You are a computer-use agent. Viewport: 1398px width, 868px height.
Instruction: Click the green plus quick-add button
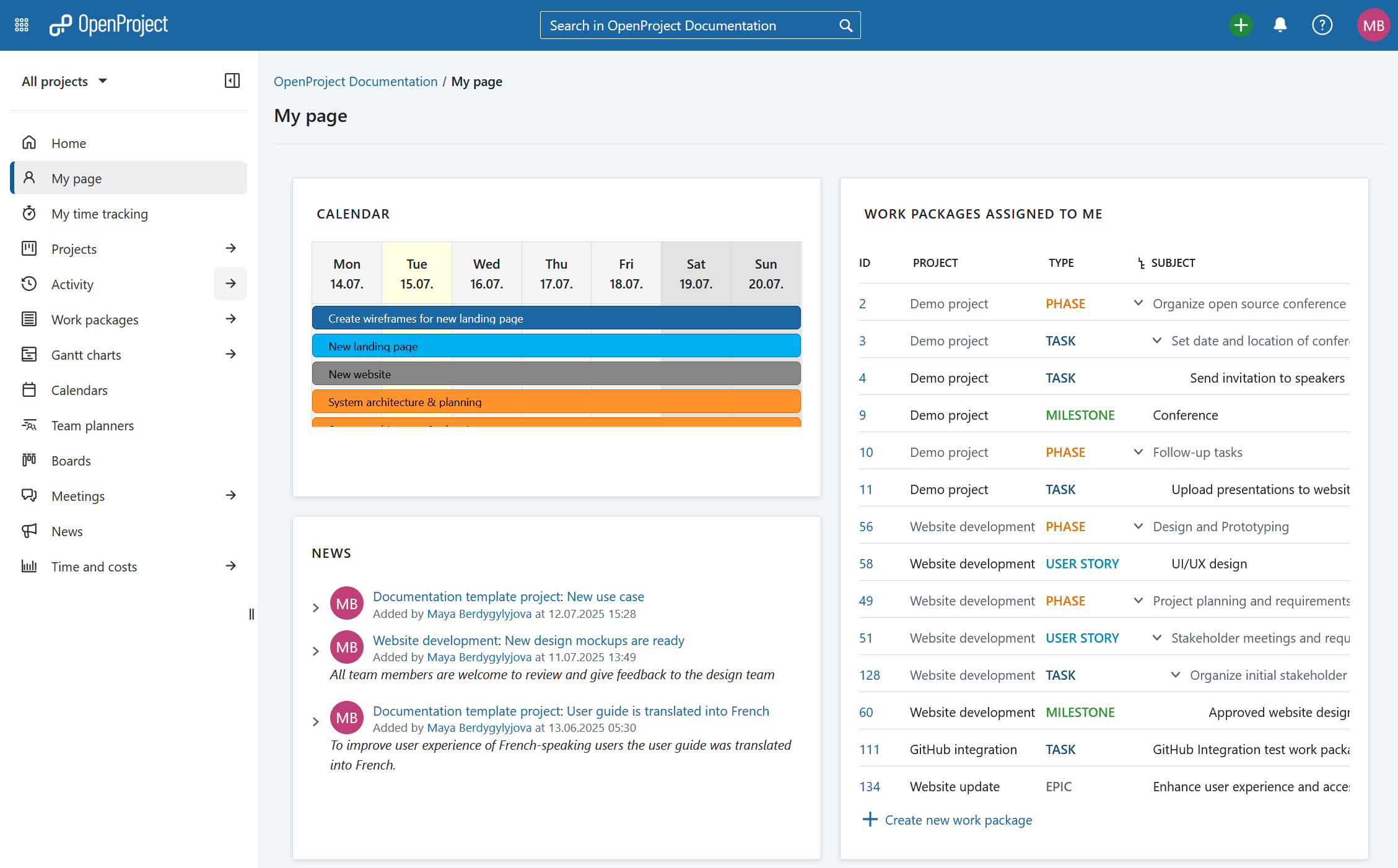[x=1241, y=25]
